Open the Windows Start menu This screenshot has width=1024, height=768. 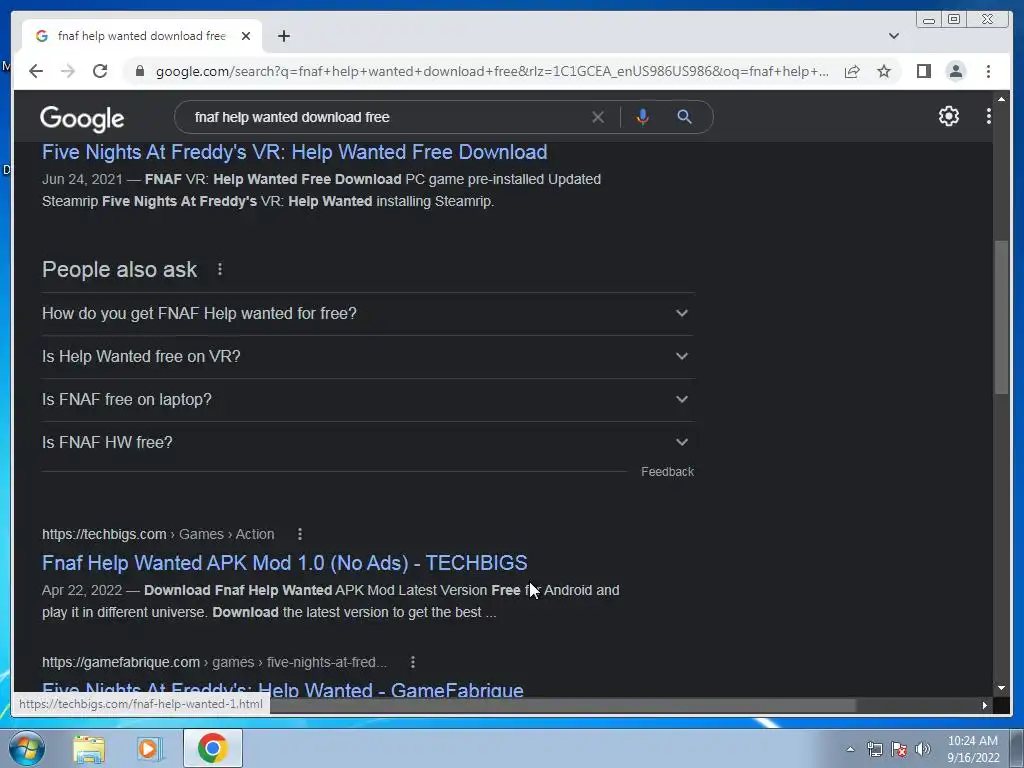tap(27, 748)
